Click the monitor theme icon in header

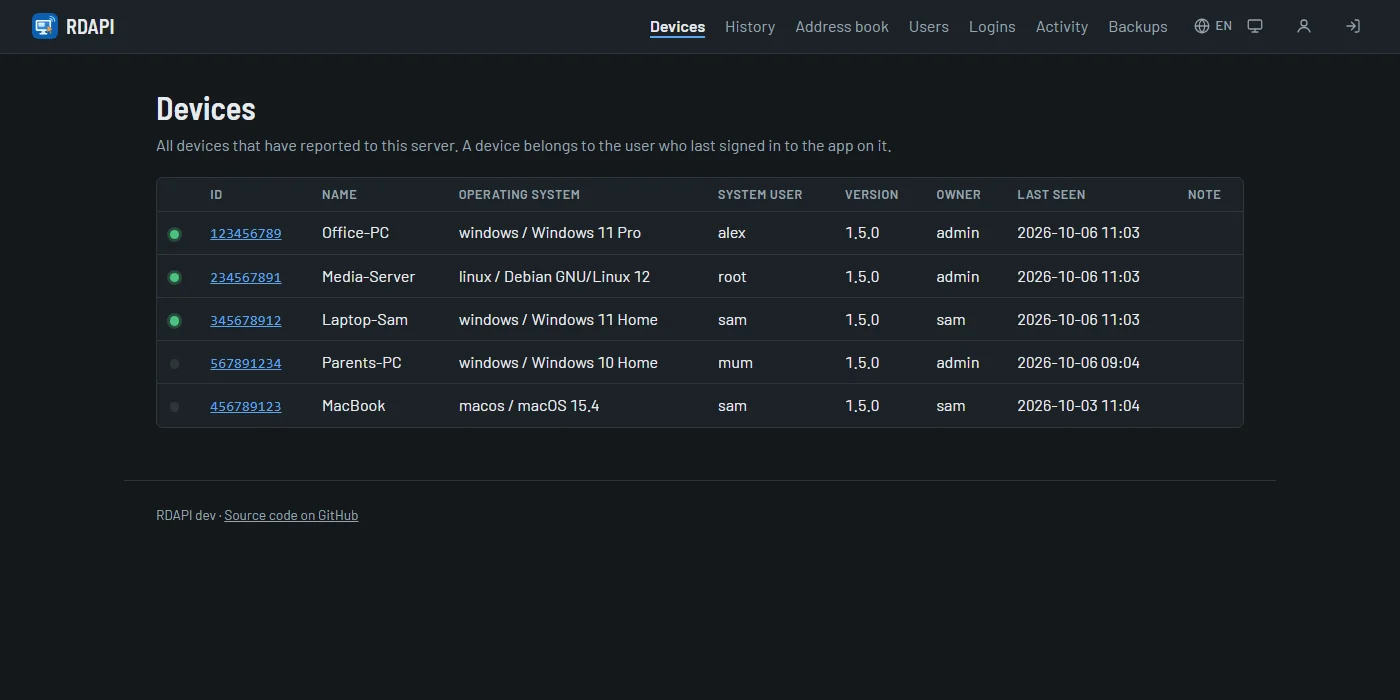point(1255,26)
